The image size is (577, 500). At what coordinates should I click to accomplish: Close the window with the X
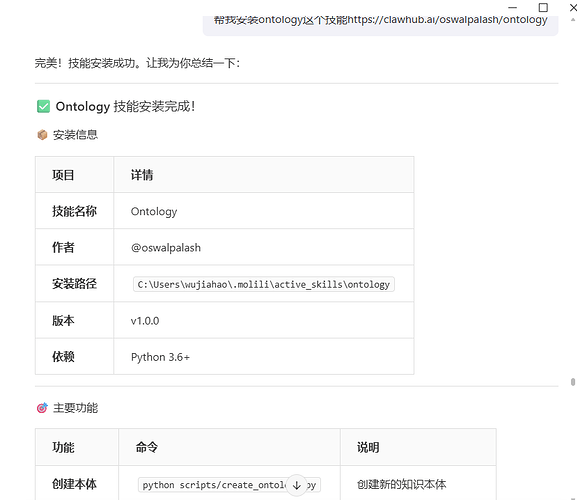pyautogui.click(x=573, y=7)
